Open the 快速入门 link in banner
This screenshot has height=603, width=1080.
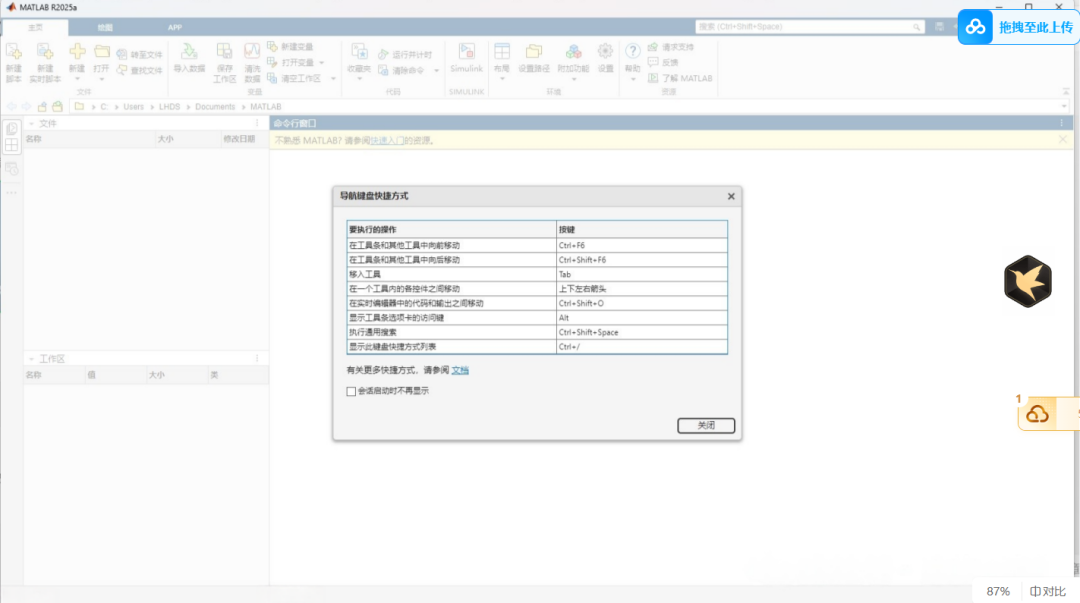pos(386,141)
